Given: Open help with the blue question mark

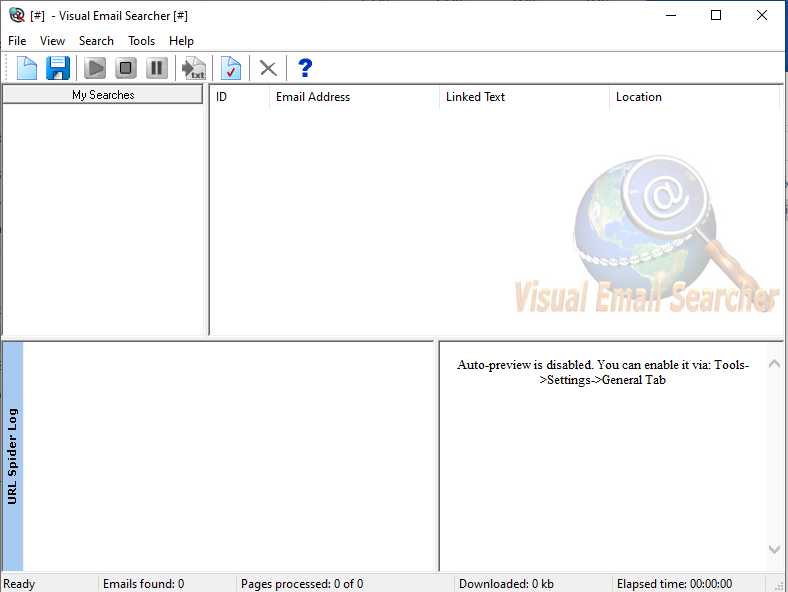Looking at the screenshot, I should (305, 68).
